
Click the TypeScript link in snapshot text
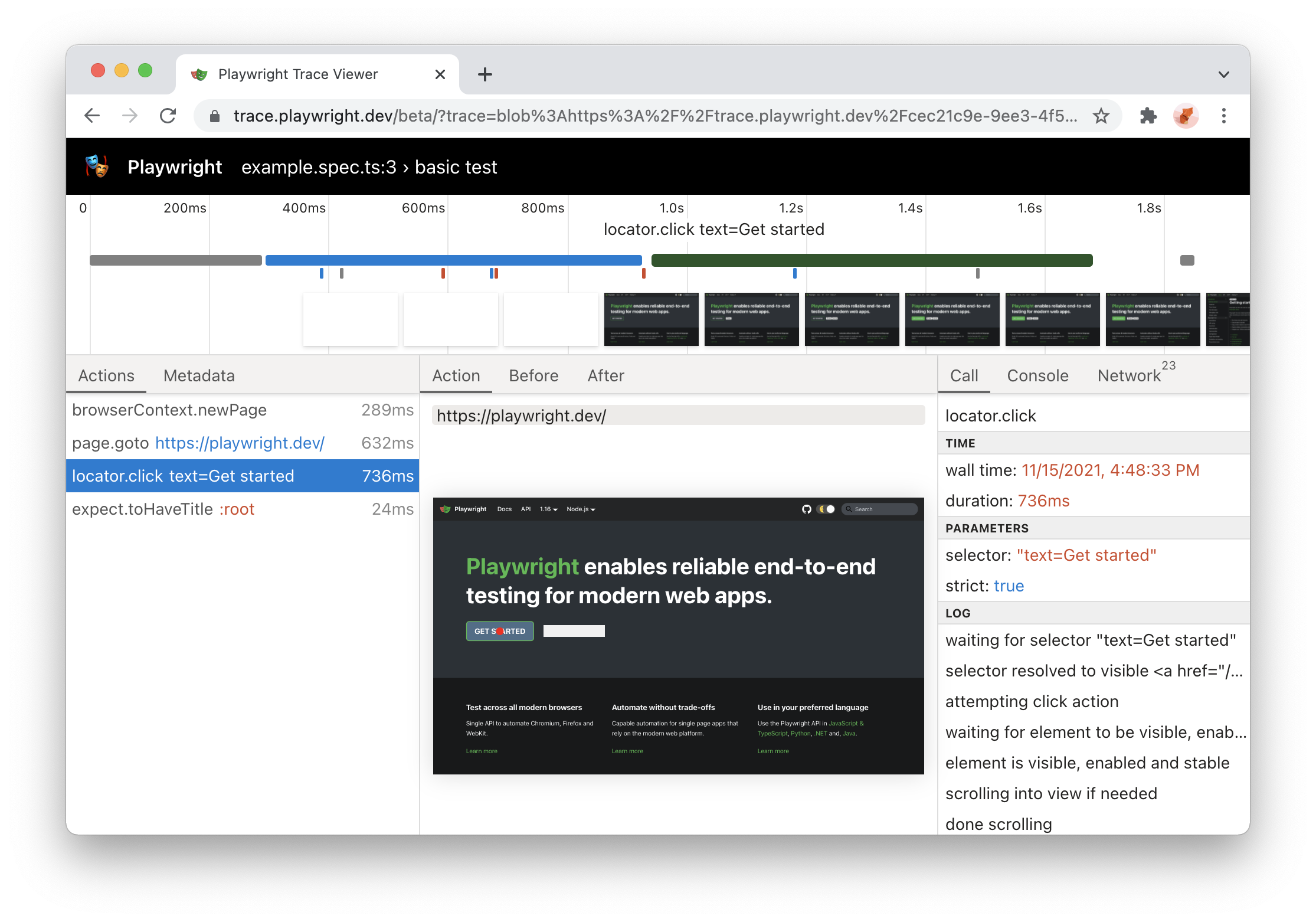pos(772,733)
